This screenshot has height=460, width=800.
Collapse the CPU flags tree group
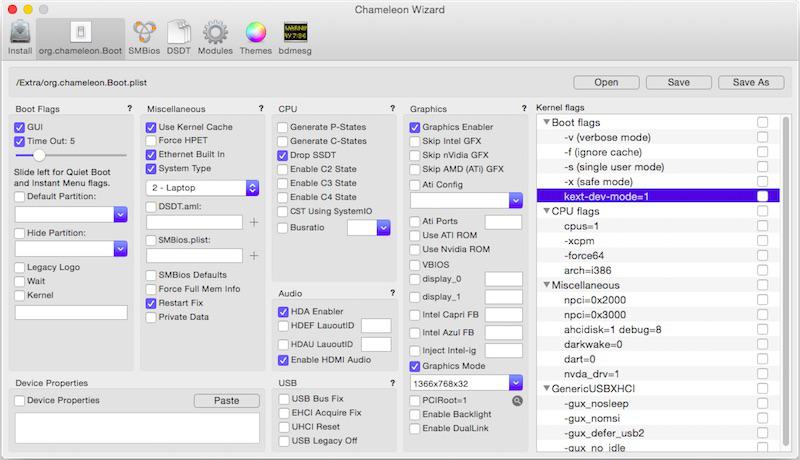point(546,211)
